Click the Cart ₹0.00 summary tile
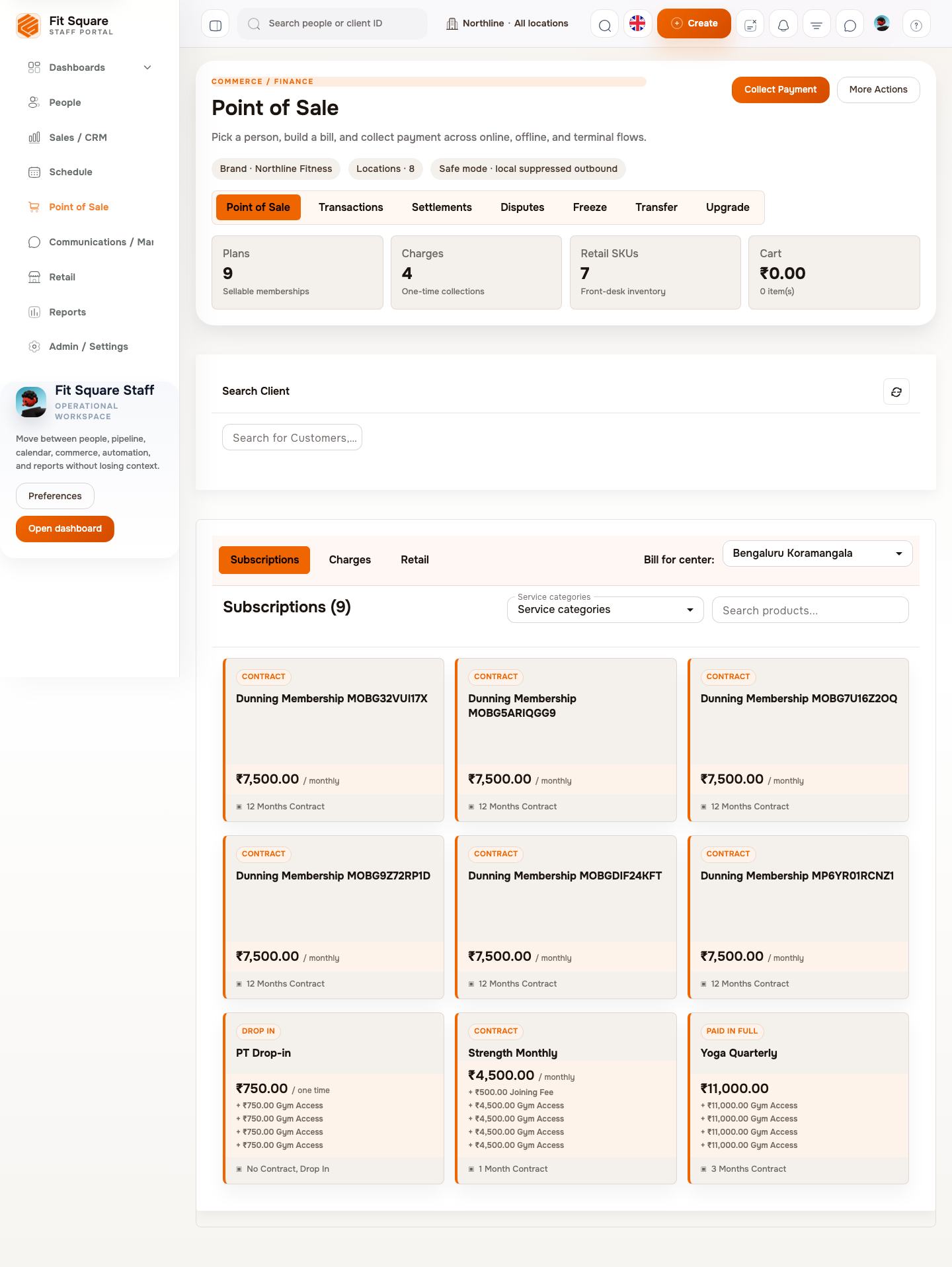Viewport: 952px width, 1267px height. [x=834, y=272]
